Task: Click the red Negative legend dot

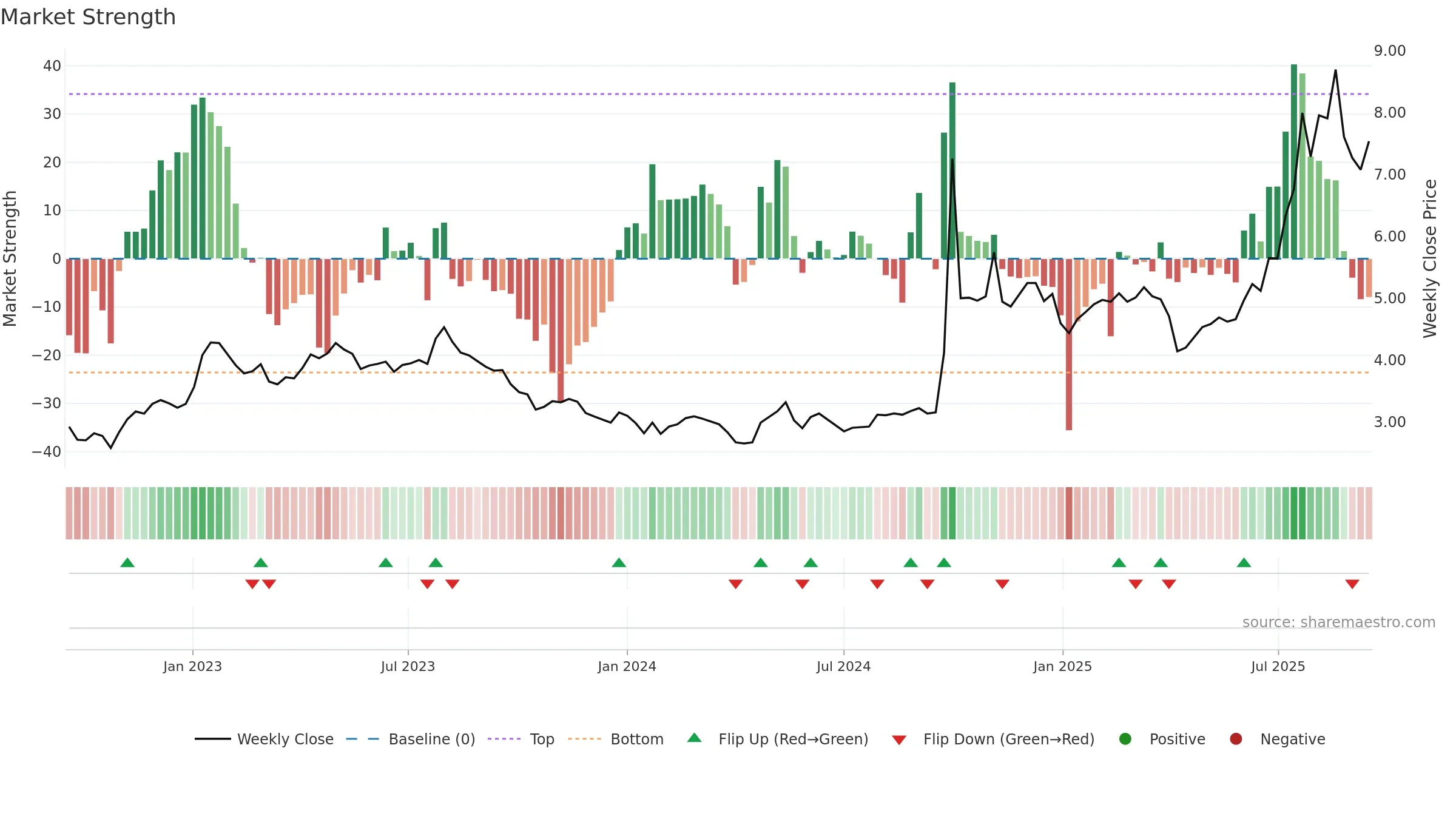Action: 1236,739
